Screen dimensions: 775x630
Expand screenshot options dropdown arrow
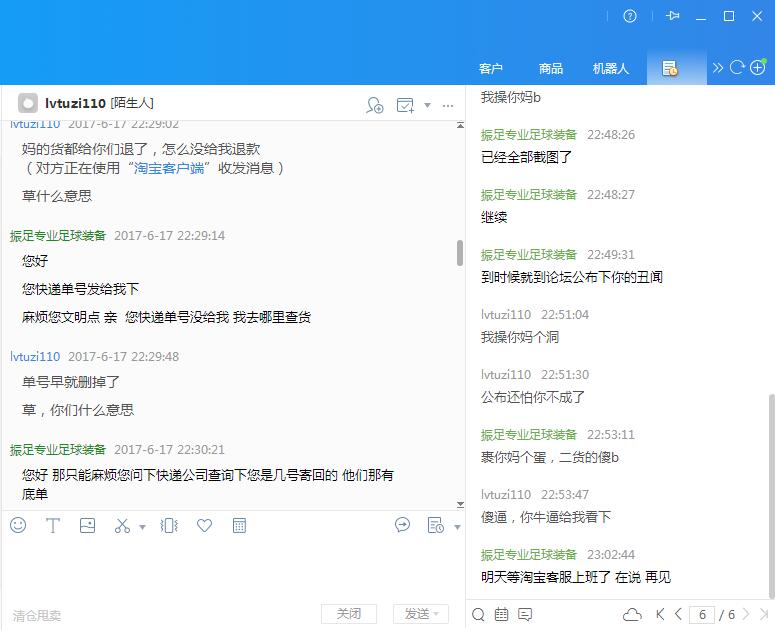point(142,527)
